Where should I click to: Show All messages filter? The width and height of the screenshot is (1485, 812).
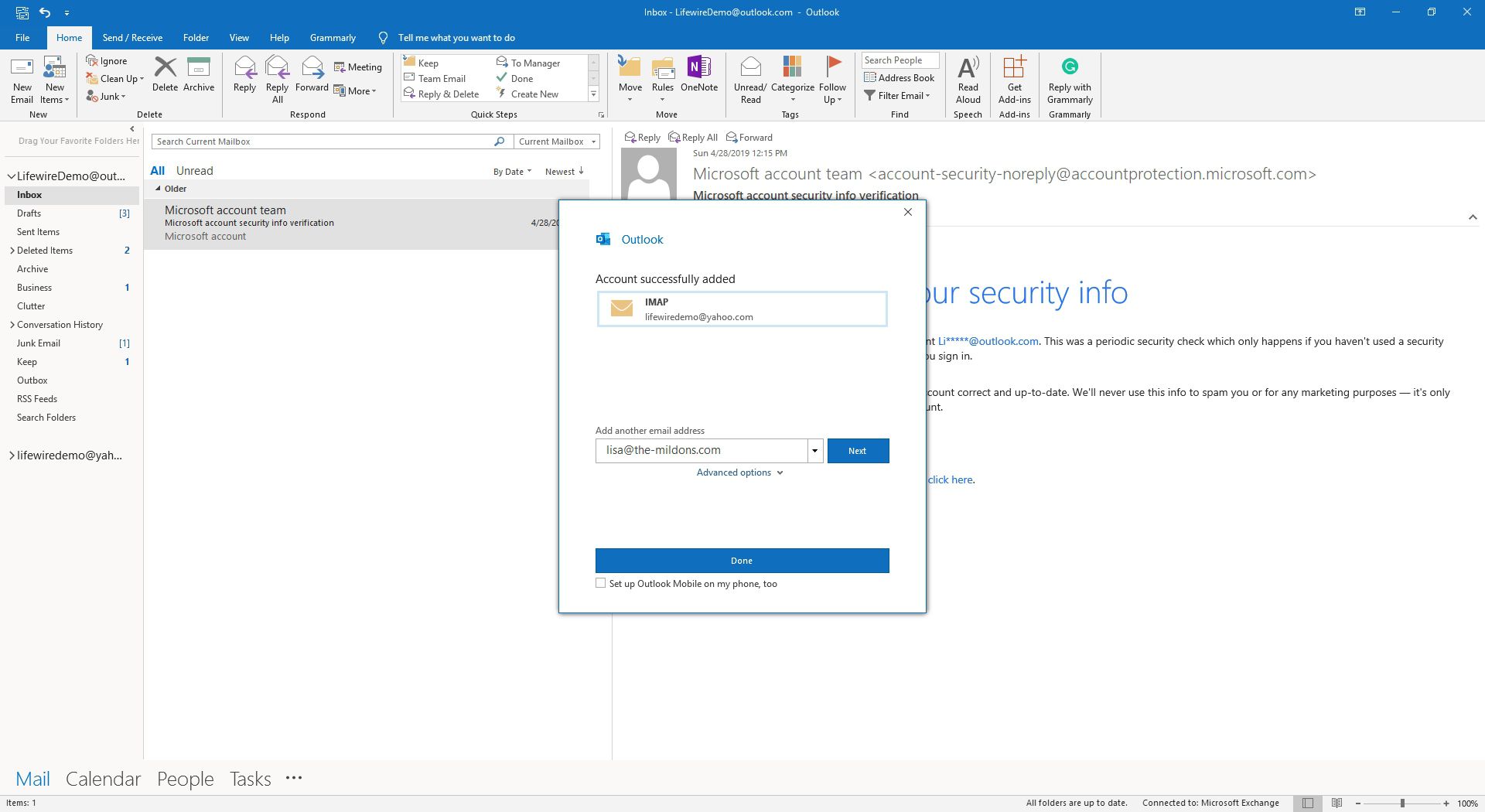click(157, 171)
